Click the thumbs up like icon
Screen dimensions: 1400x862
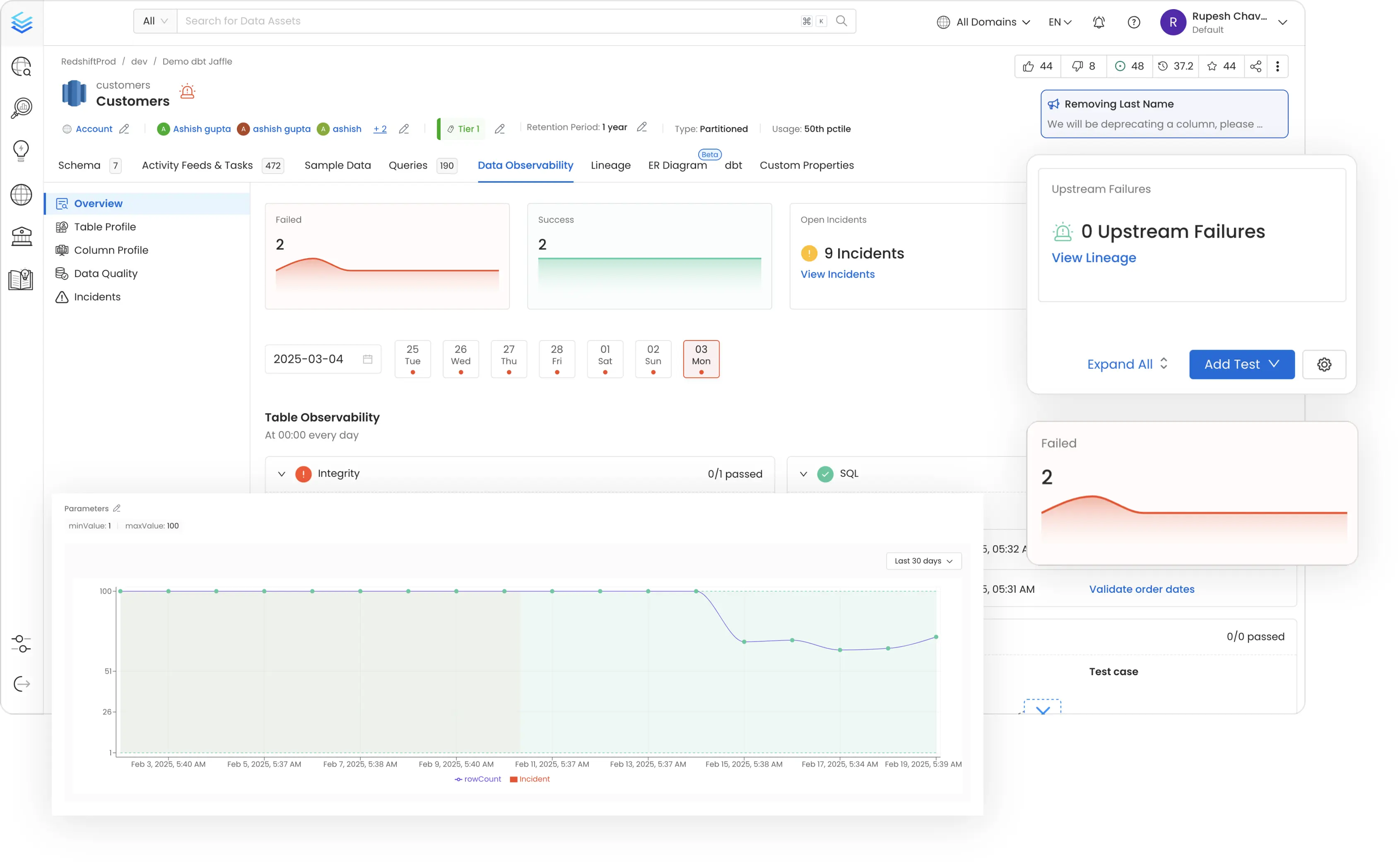pos(1028,66)
